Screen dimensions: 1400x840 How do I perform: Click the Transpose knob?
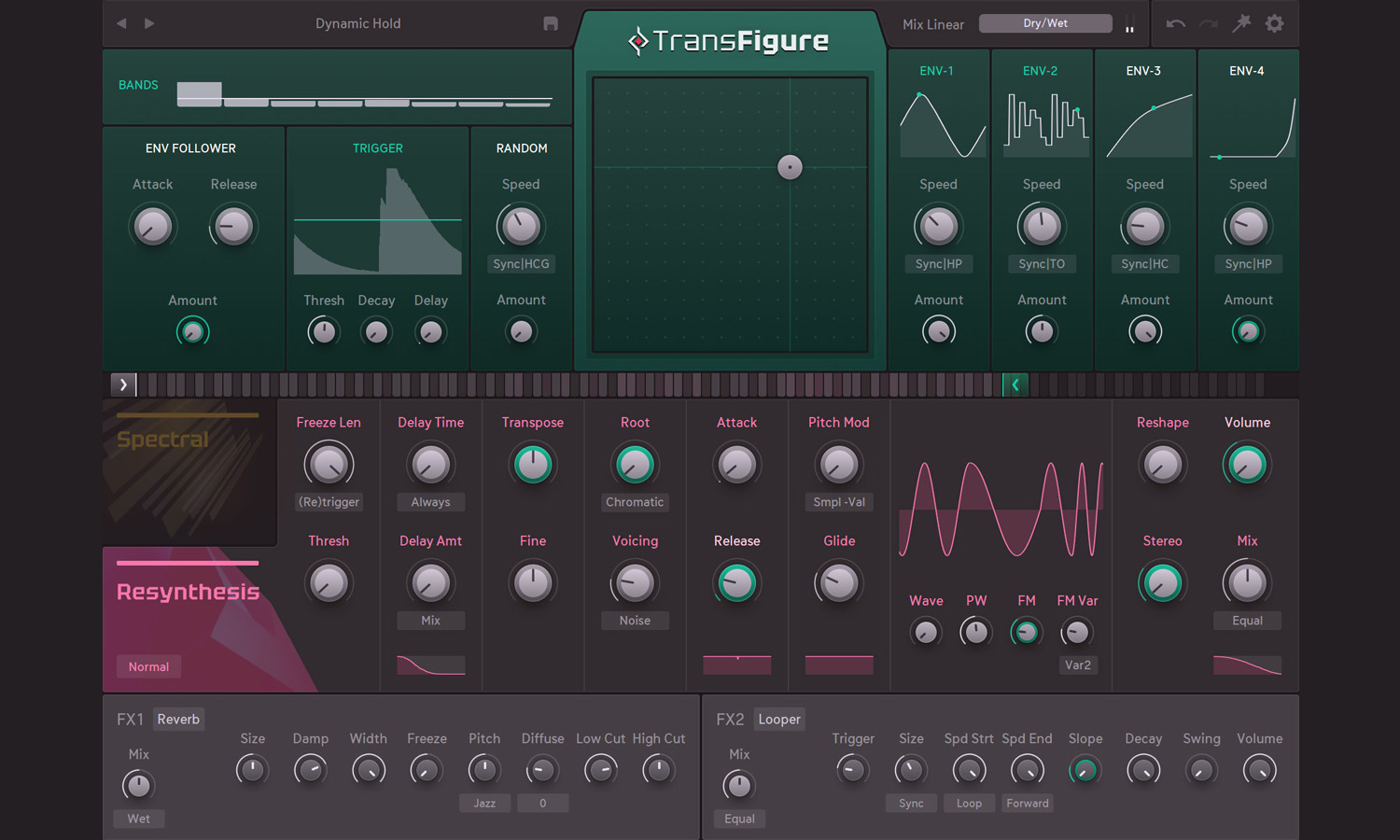pos(533,465)
